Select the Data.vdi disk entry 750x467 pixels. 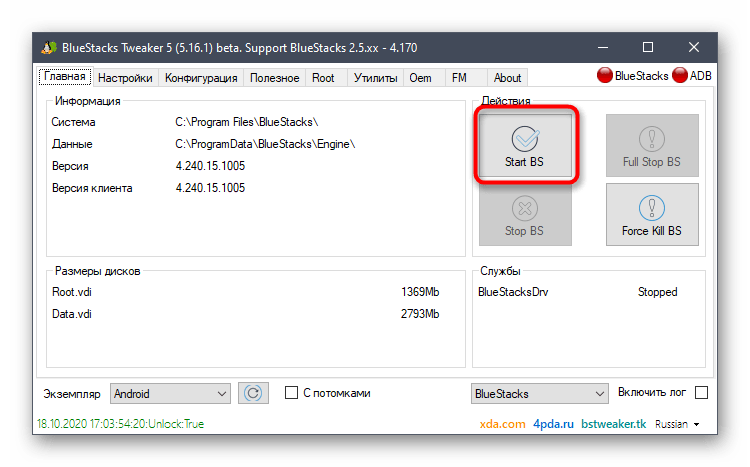point(72,314)
